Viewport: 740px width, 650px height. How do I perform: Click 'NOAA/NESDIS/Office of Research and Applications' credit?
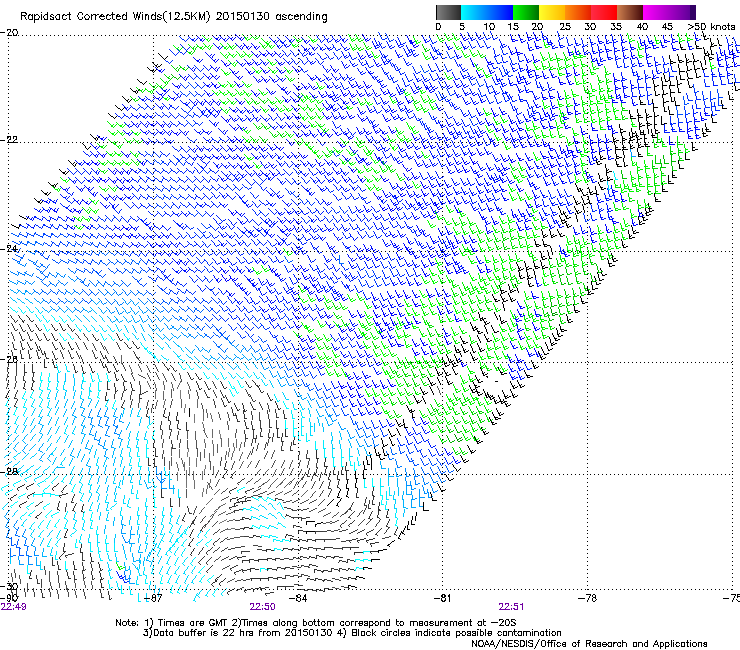[x=589, y=644]
